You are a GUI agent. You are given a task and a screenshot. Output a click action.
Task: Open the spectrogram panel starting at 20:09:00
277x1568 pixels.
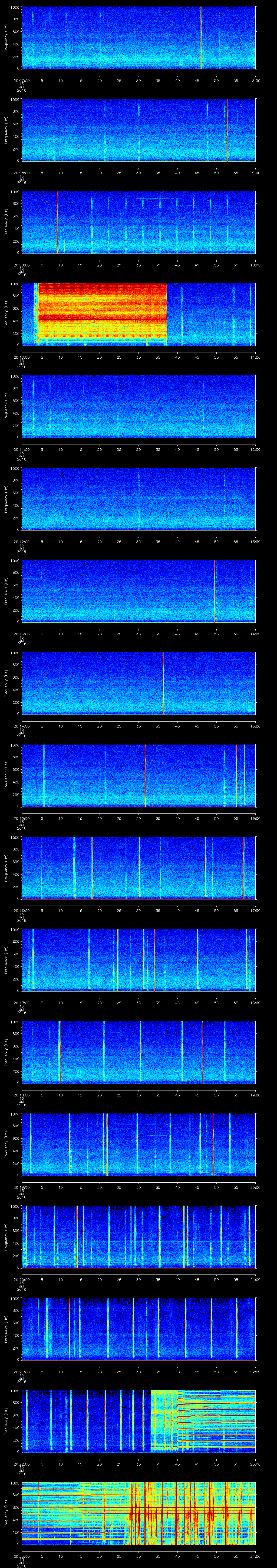pos(138,222)
